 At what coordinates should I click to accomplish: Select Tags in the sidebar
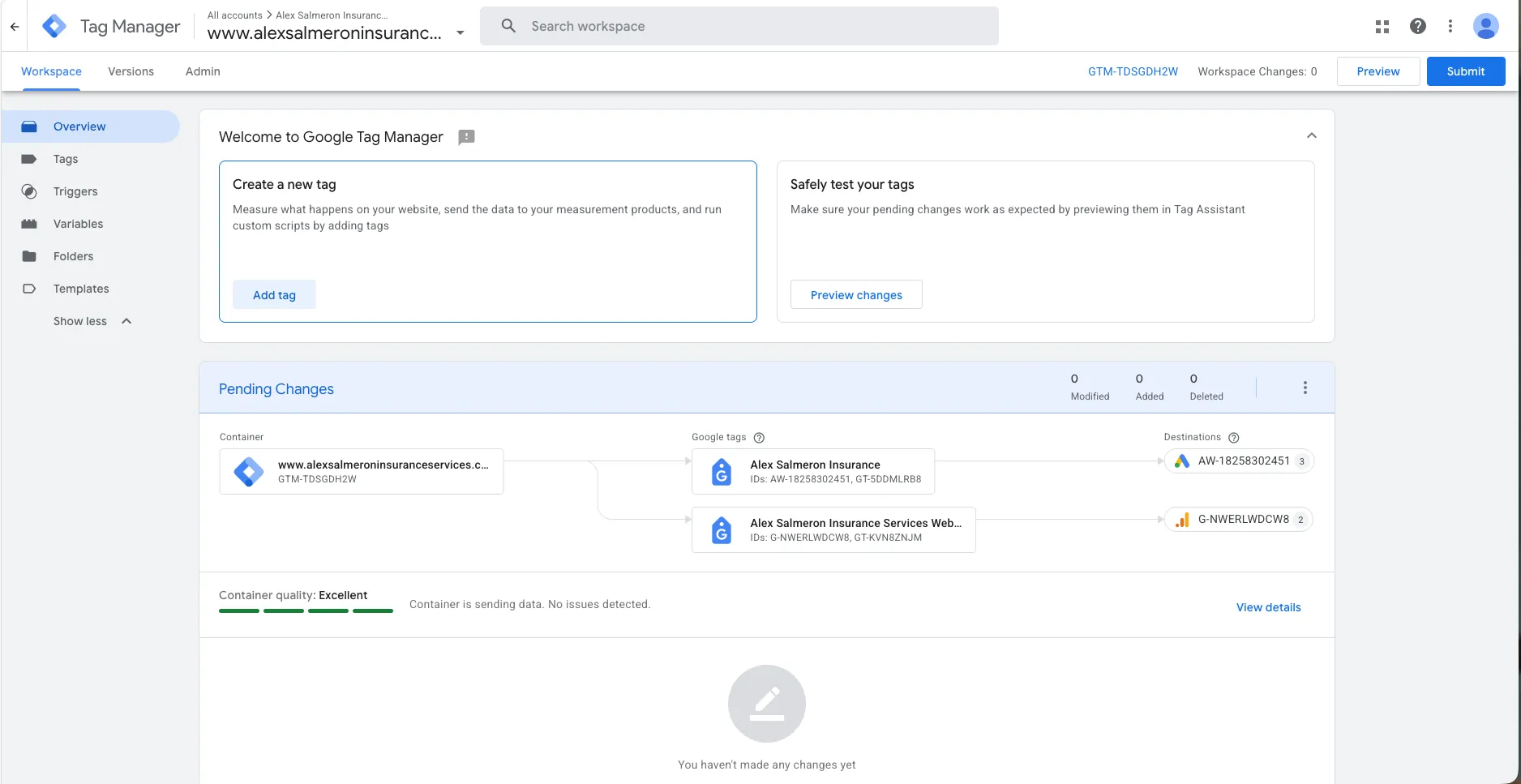click(90, 159)
